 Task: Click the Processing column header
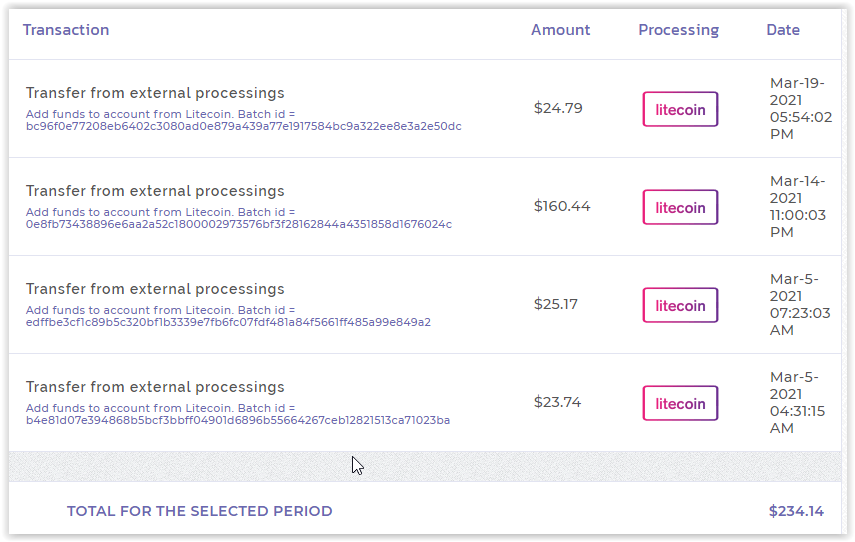pos(678,30)
